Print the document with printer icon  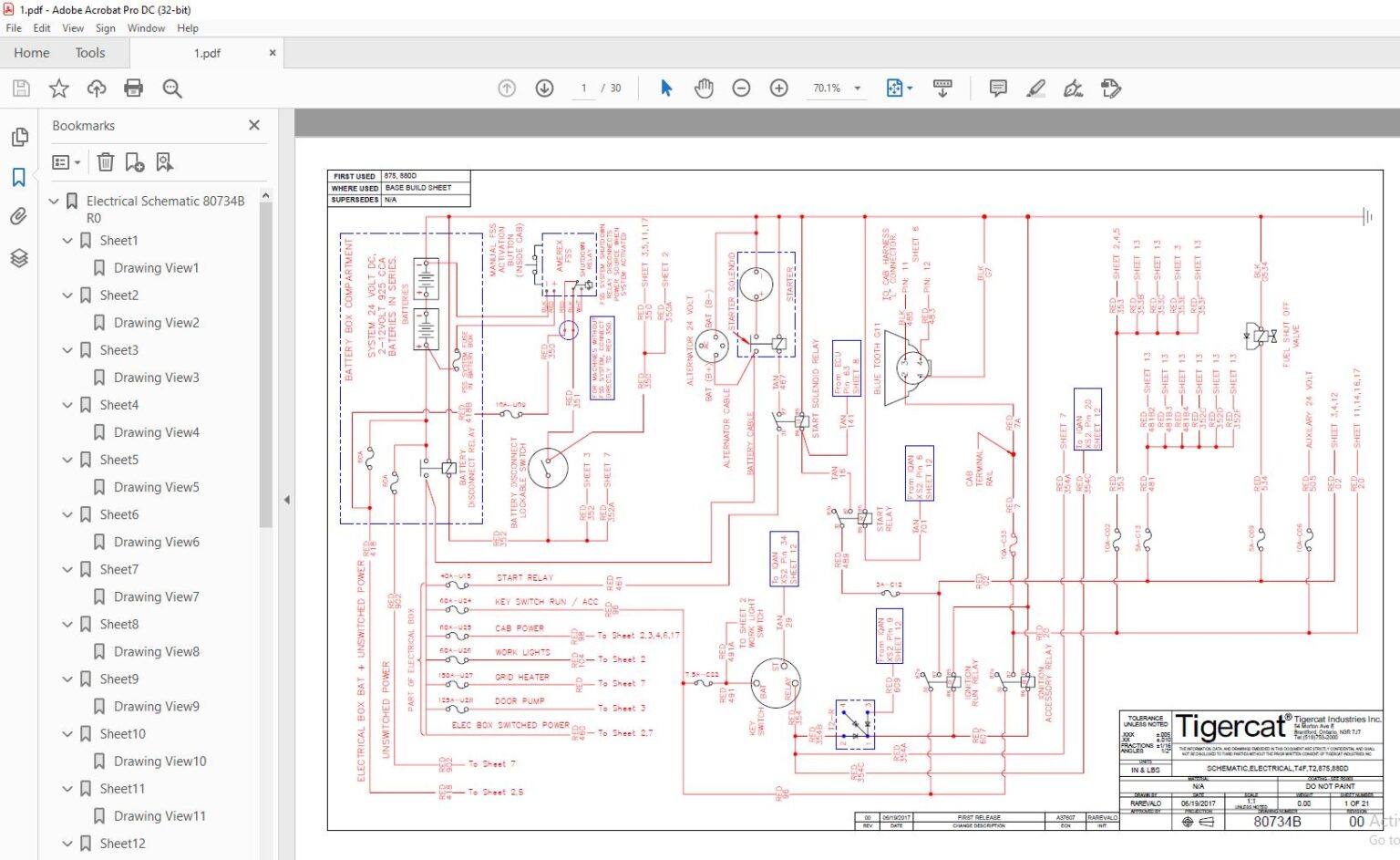click(134, 88)
